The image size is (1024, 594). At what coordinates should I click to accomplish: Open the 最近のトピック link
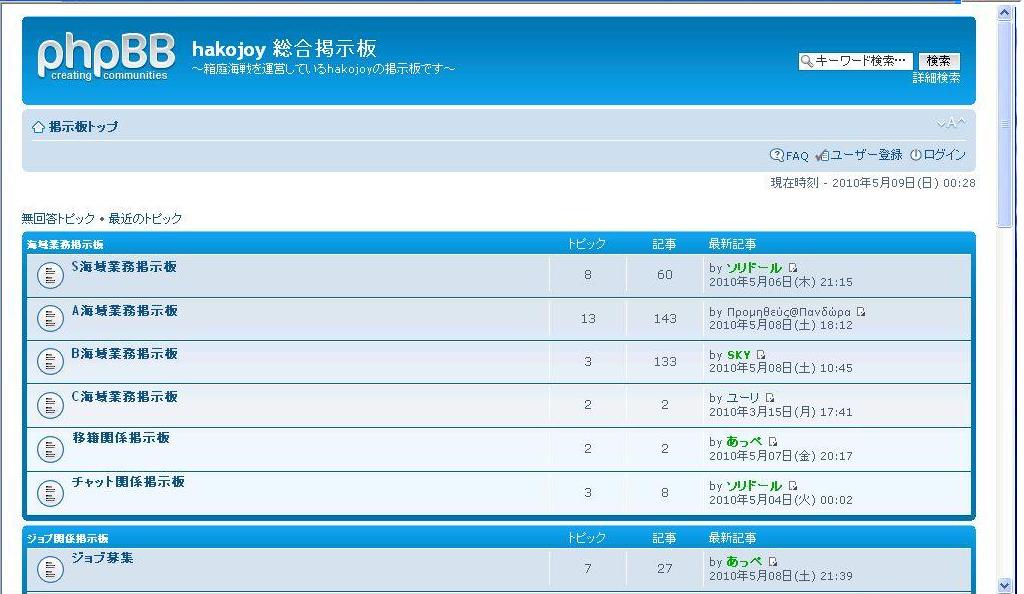pos(145,219)
